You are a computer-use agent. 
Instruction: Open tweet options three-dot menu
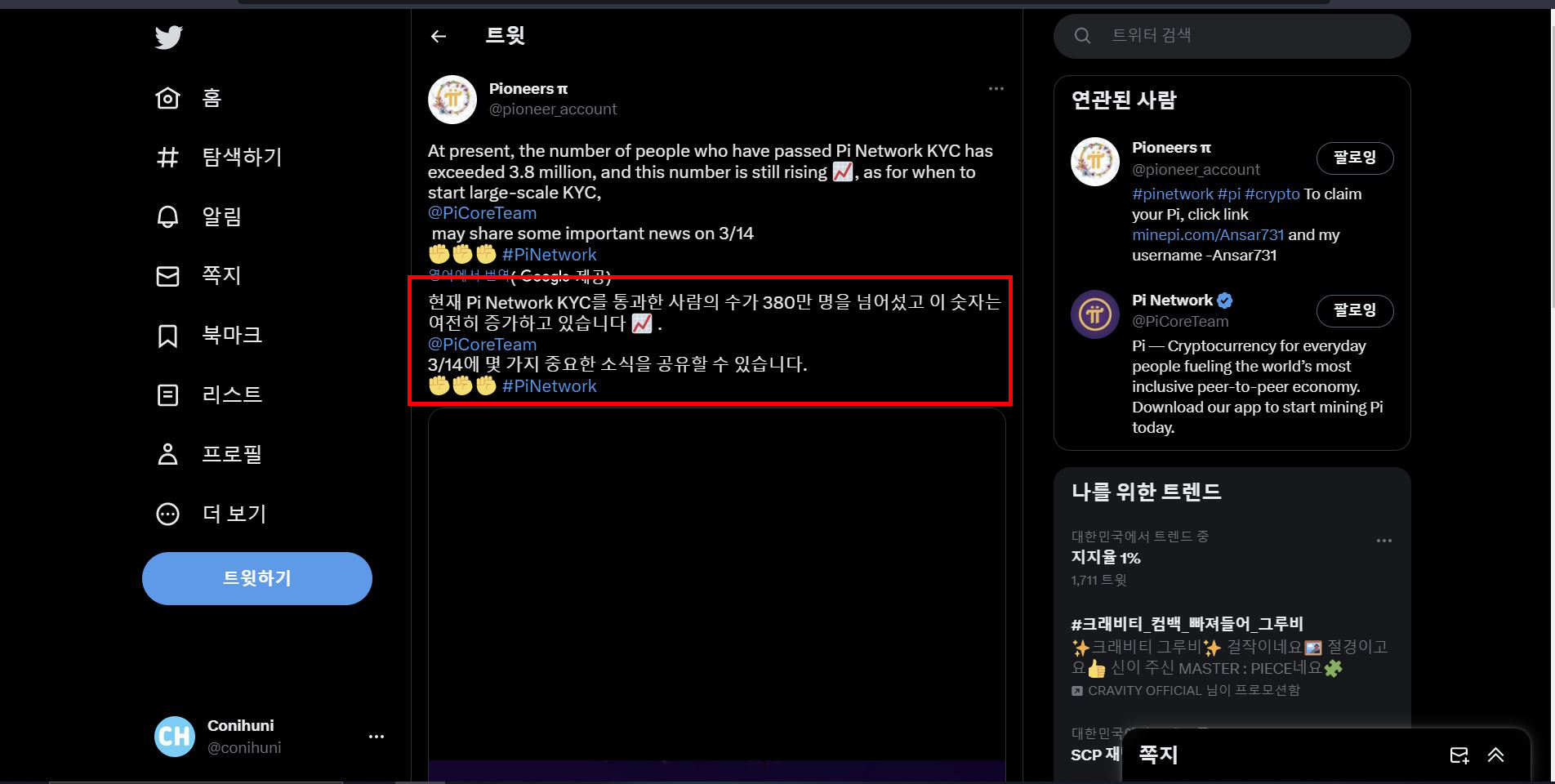(x=996, y=88)
